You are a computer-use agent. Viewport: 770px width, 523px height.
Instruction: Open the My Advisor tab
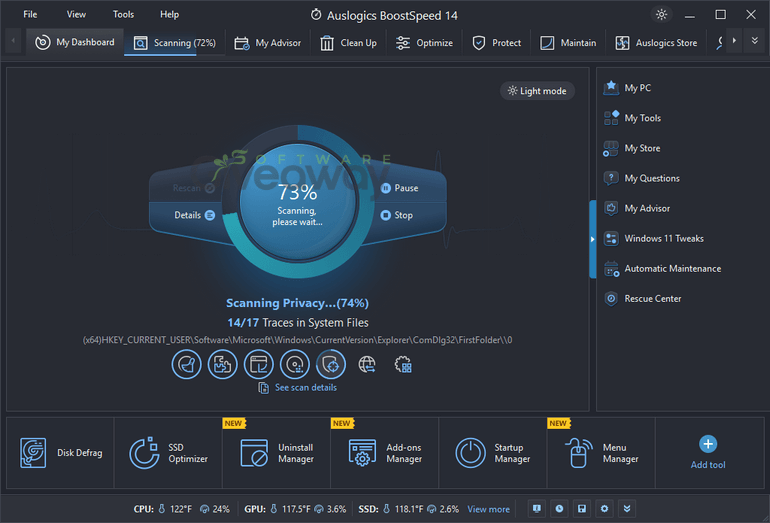[268, 43]
